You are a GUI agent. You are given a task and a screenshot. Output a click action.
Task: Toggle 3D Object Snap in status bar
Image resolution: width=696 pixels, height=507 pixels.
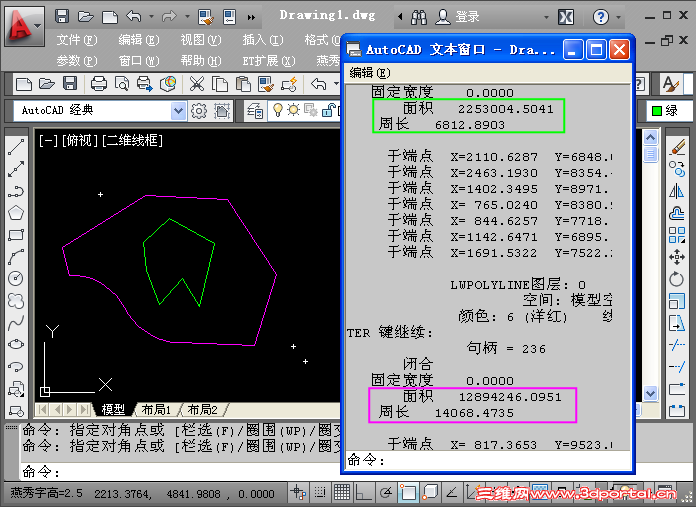430,493
